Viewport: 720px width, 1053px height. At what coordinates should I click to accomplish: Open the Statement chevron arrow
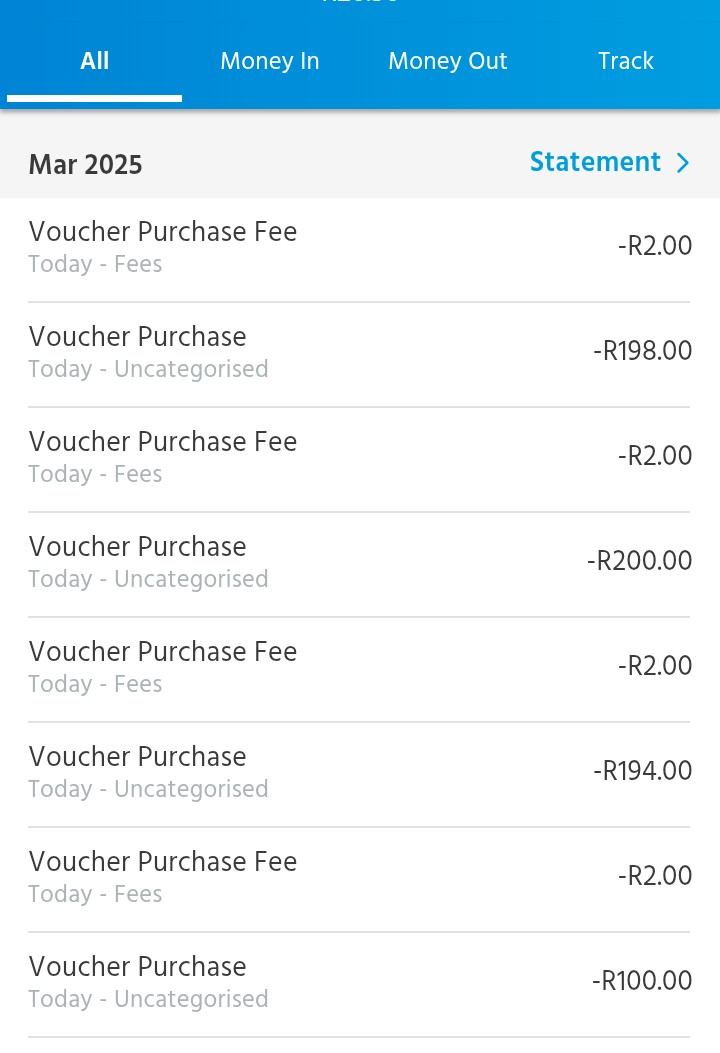coord(683,163)
